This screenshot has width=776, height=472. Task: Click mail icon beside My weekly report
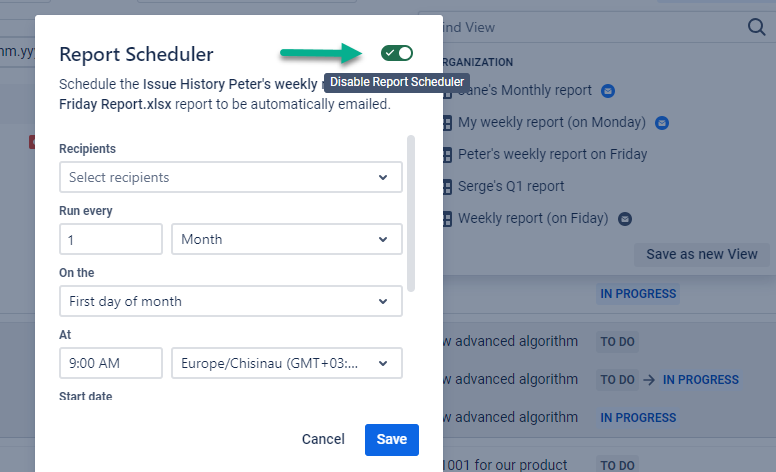point(661,123)
